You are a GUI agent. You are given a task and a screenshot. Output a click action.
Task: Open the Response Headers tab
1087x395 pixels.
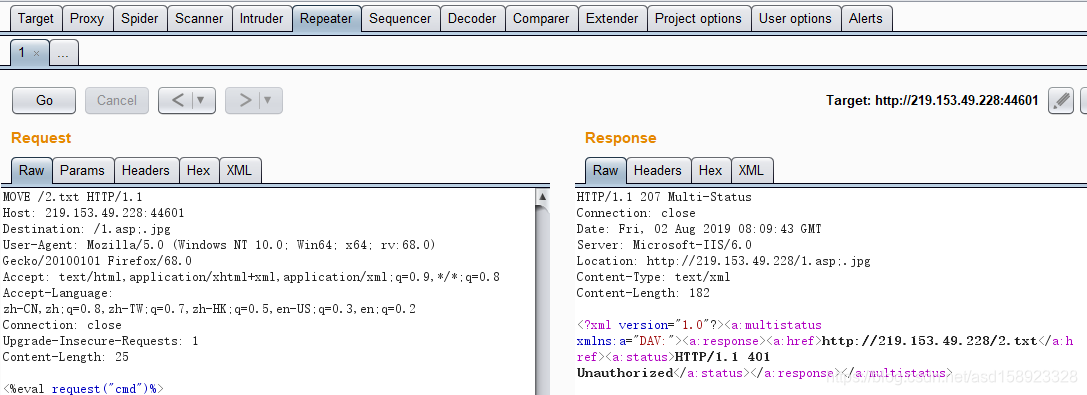click(x=658, y=170)
